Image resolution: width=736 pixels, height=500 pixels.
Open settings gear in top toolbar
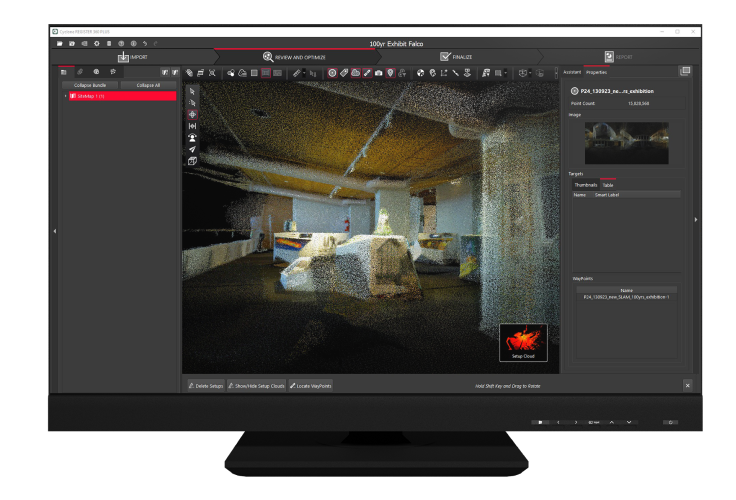click(96, 44)
